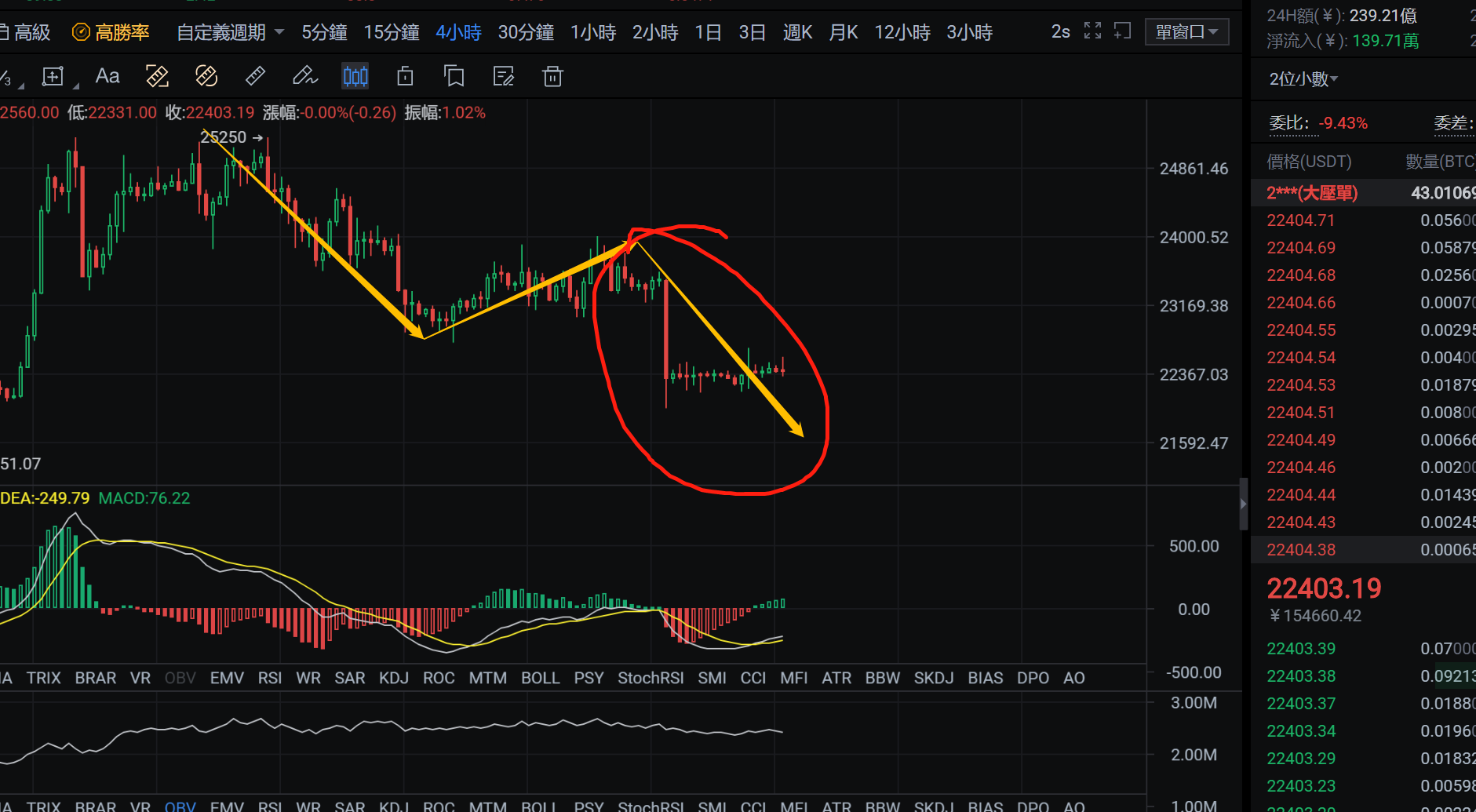Select PSY indicator in upper indicator row

[x=589, y=678]
